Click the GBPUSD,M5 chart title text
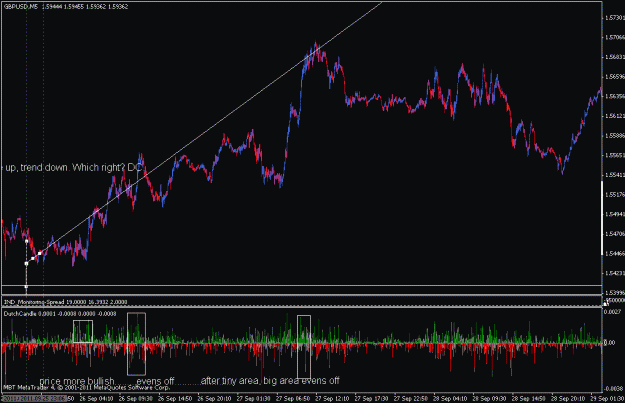625x403 pixels. click(x=20, y=7)
